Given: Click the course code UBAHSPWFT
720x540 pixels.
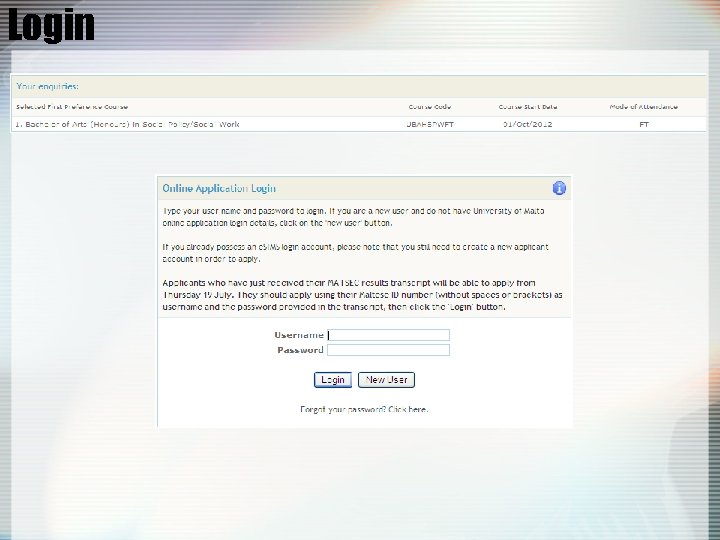Looking at the screenshot, I should pos(430,124).
